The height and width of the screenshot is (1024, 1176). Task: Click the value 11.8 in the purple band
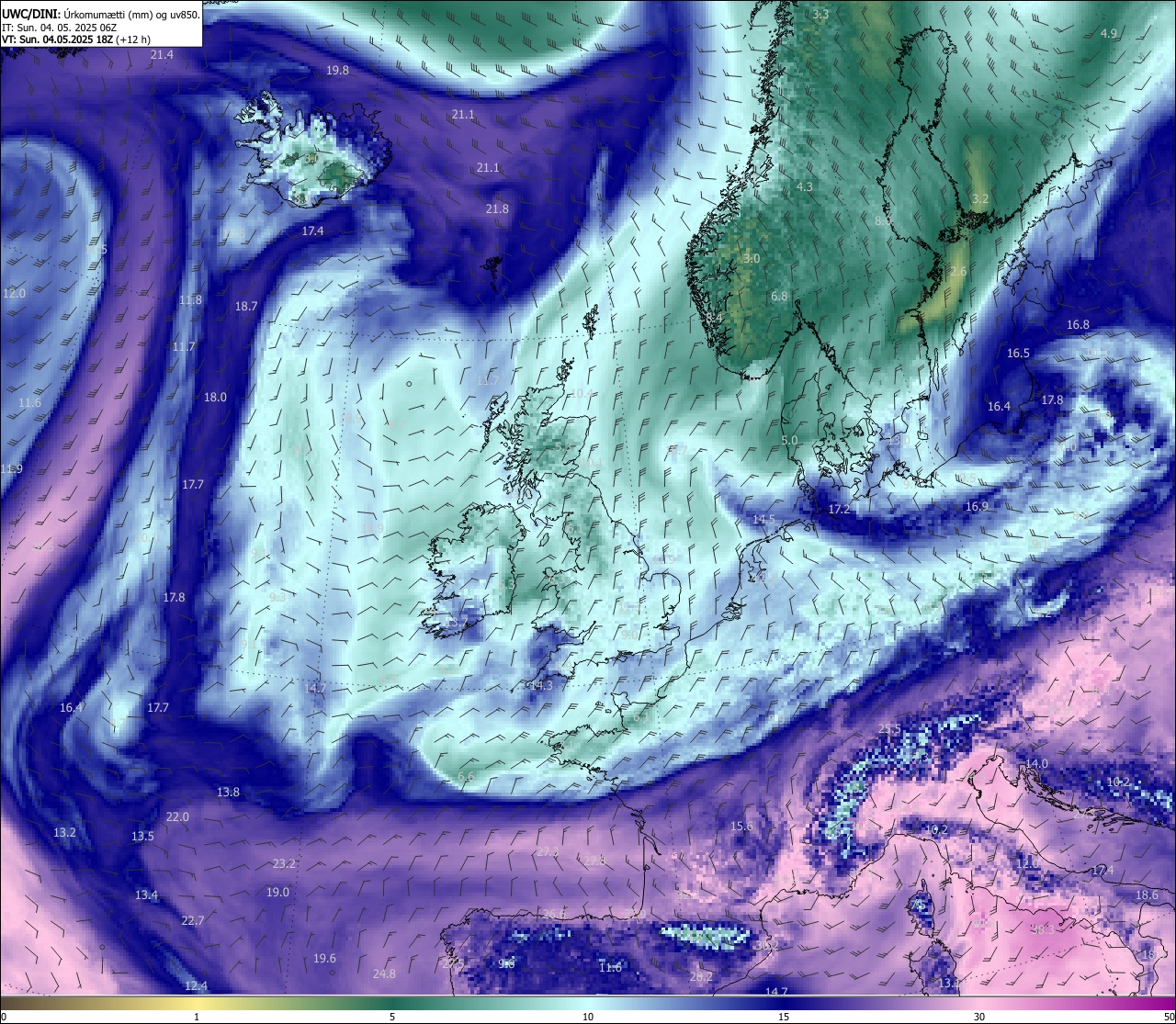point(190,300)
